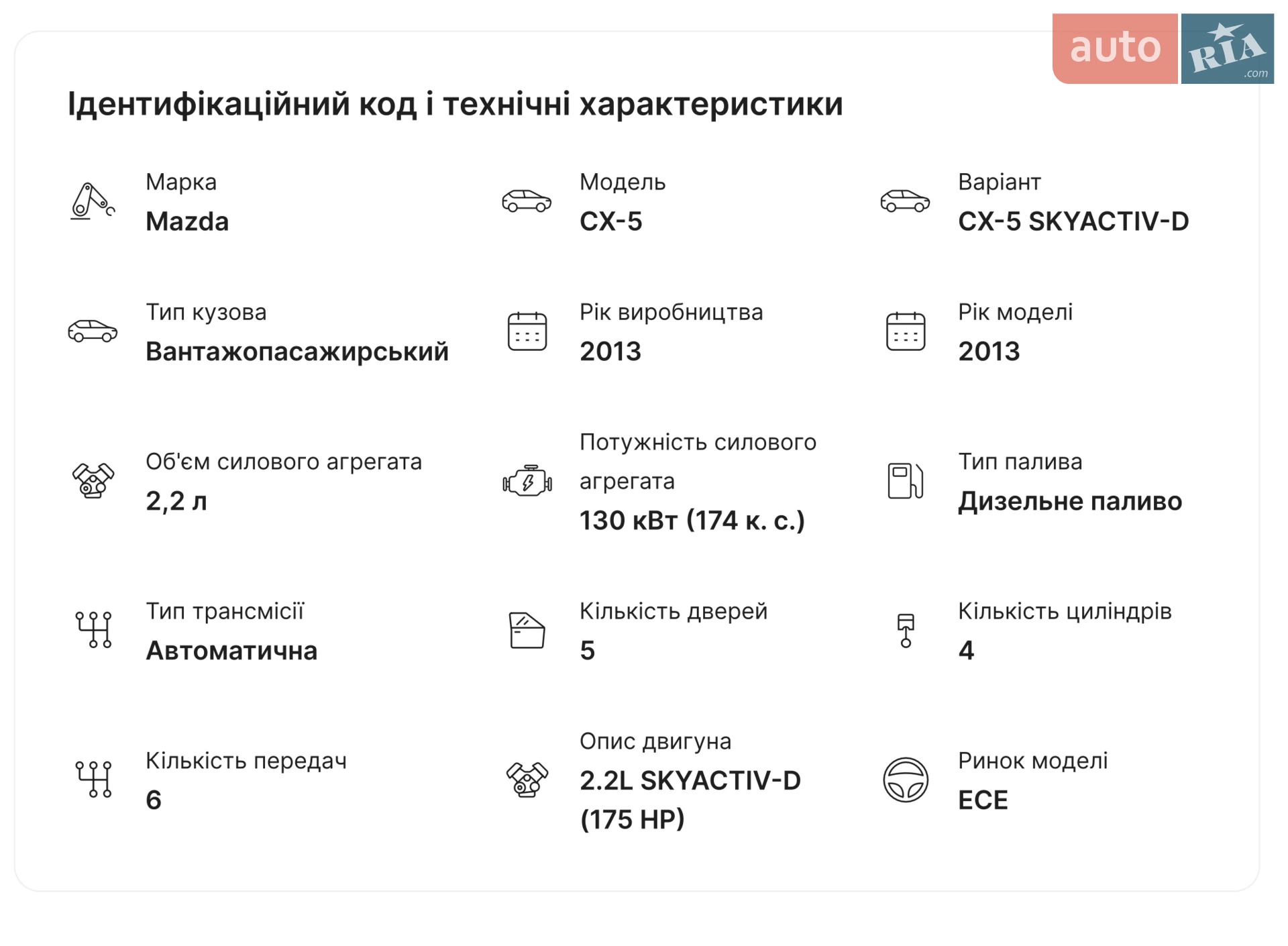
Task: Click the label Кількість передач
Action: [x=246, y=761]
